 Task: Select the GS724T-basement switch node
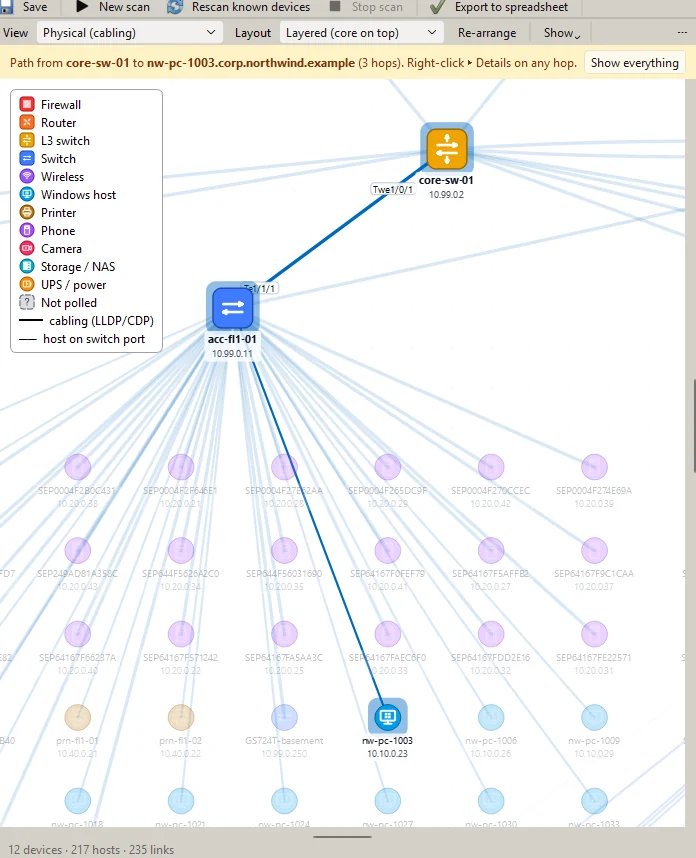[x=285, y=717]
